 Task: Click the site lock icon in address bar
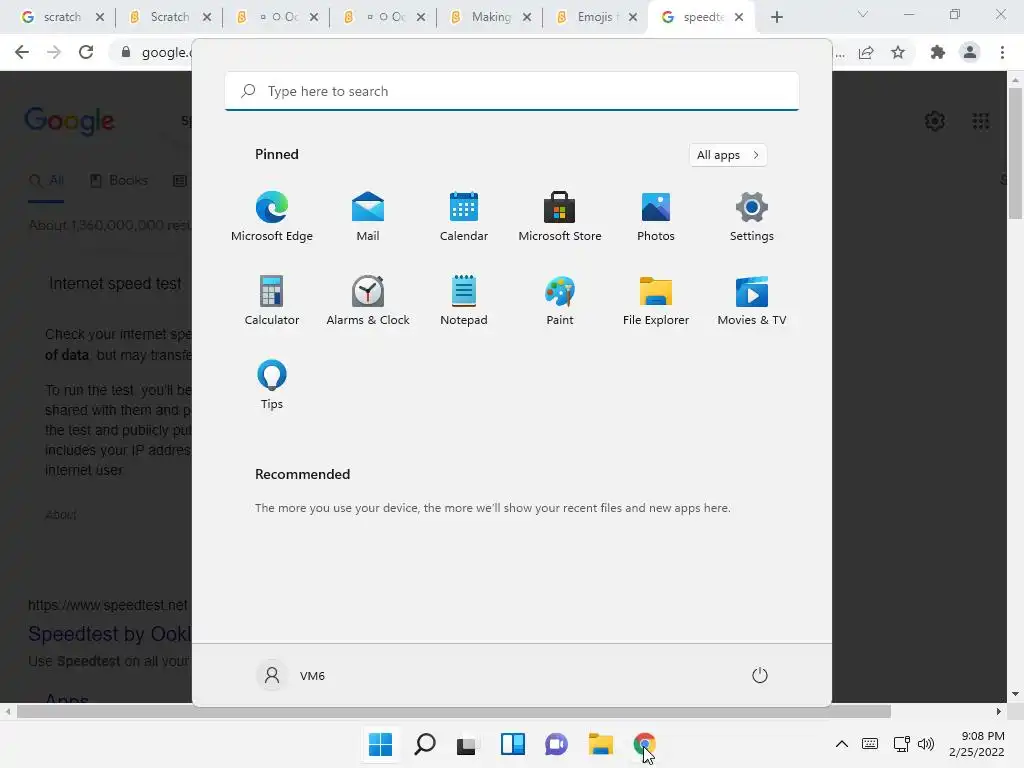click(126, 52)
